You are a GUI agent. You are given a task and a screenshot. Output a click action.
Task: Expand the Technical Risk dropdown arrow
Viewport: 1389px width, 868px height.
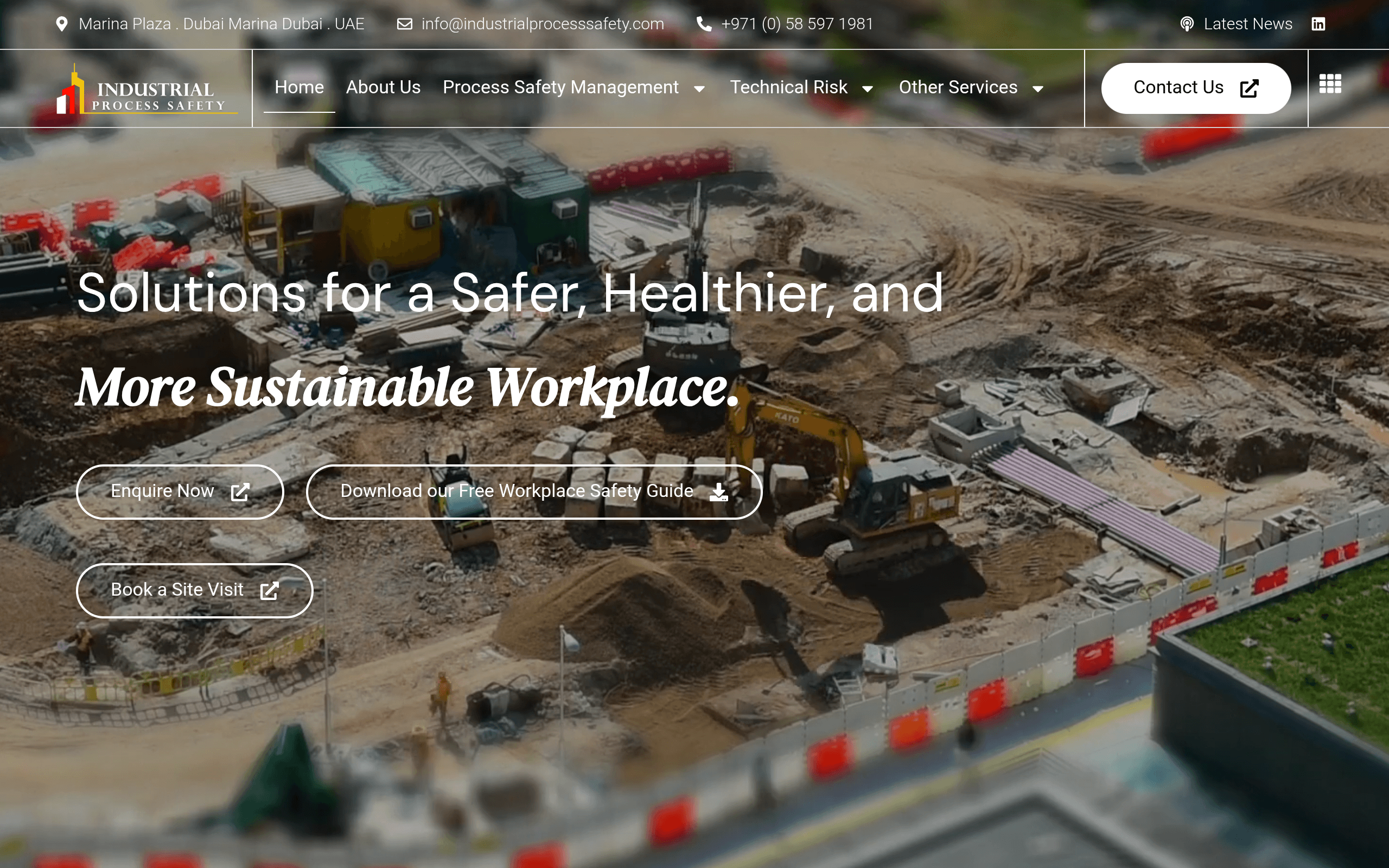point(867,89)
